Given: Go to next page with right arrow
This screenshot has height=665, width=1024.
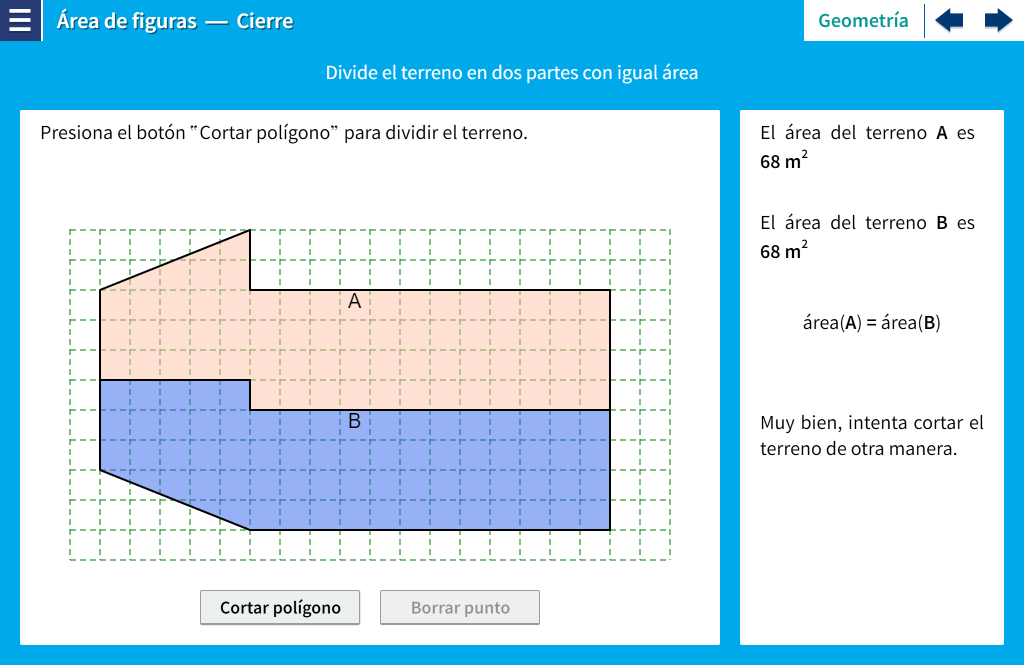Looking at the screenshot, I should point(998,20).
